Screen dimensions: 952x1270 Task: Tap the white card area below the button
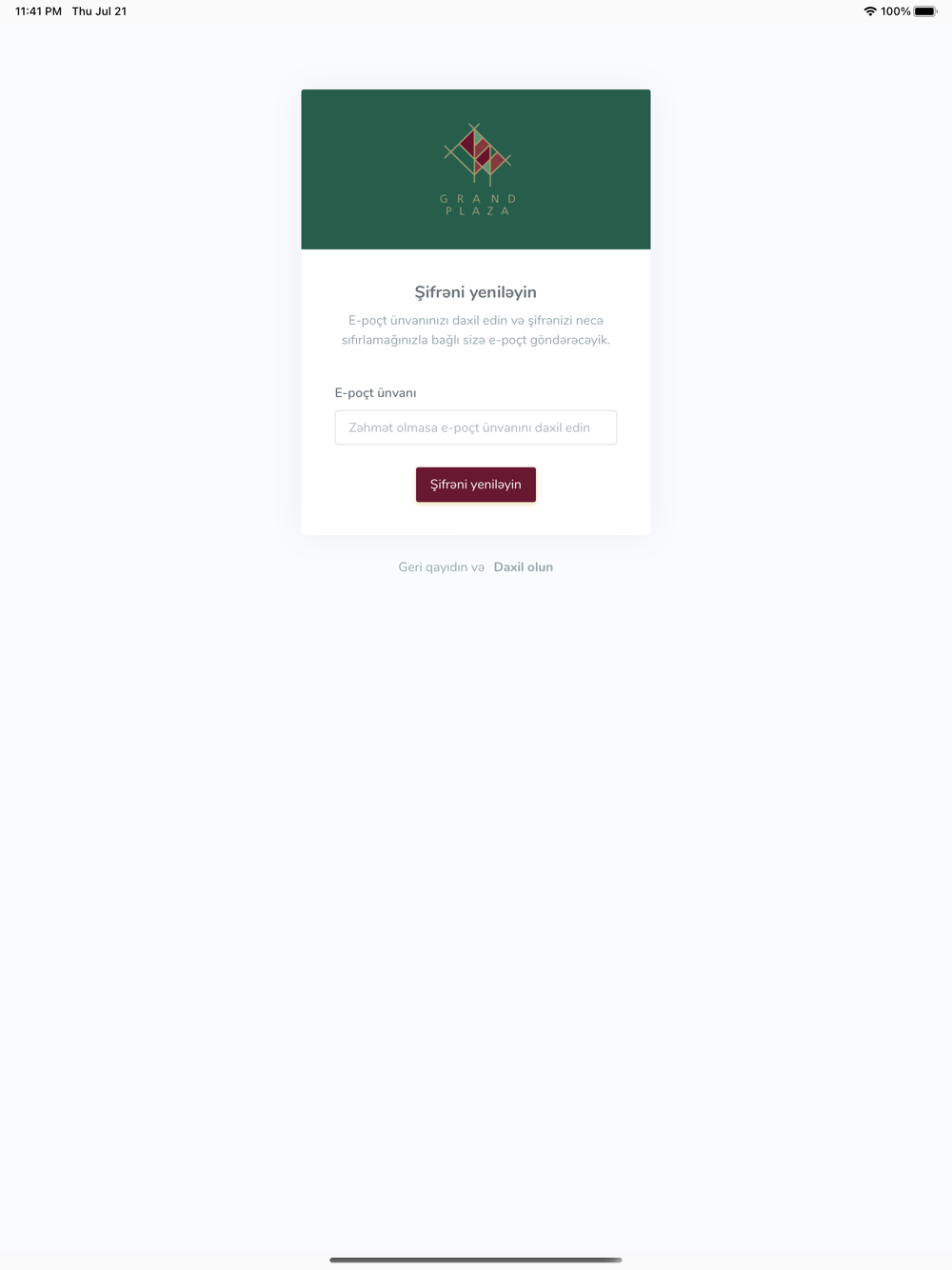[476, 519]
